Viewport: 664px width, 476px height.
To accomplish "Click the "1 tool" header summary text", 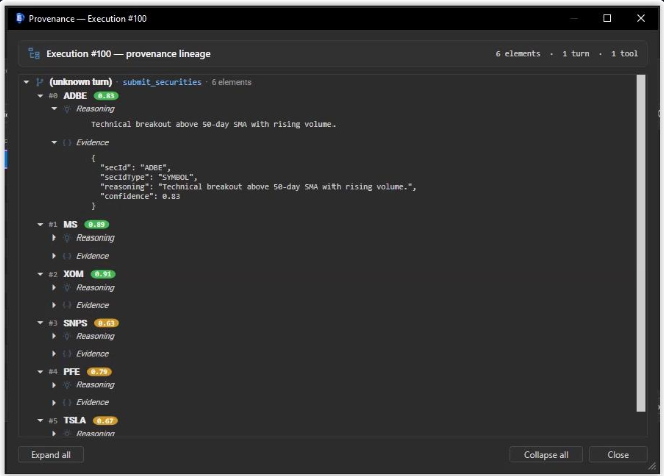I will [624, 53].
